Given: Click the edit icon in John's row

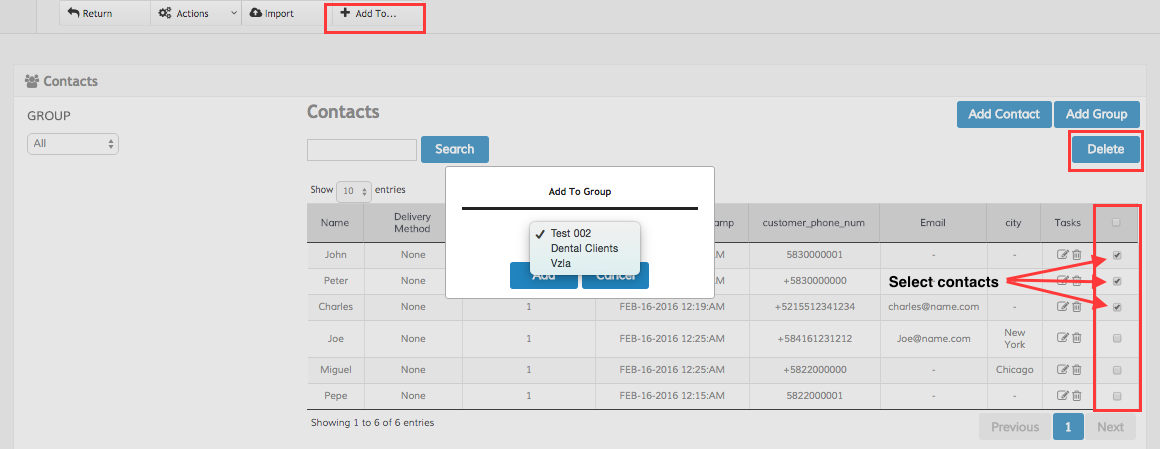Looking at the screenshot, I should click(x=1063, y=255).
